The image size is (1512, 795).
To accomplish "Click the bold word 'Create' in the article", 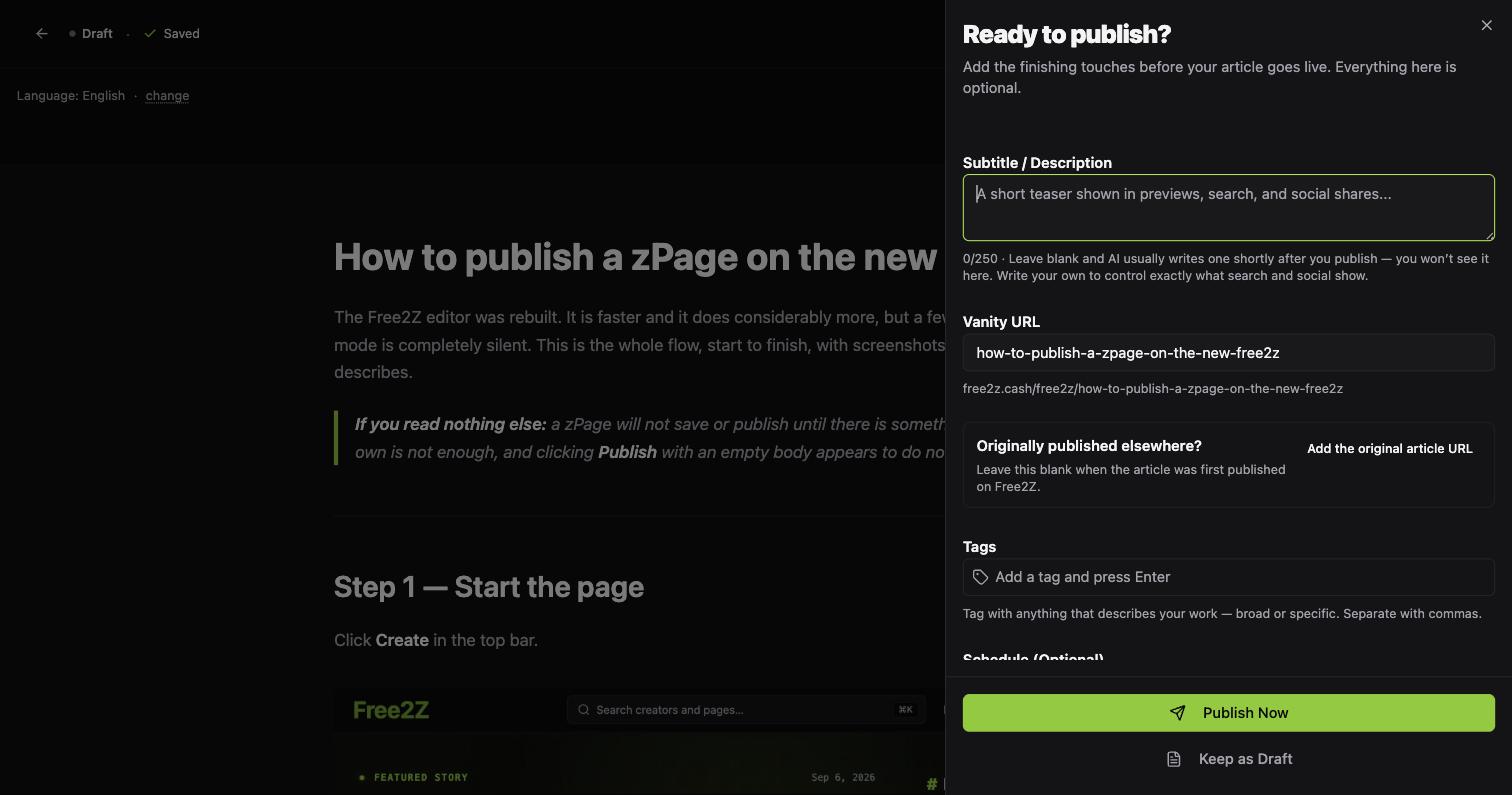I will (x=402, y=640).
